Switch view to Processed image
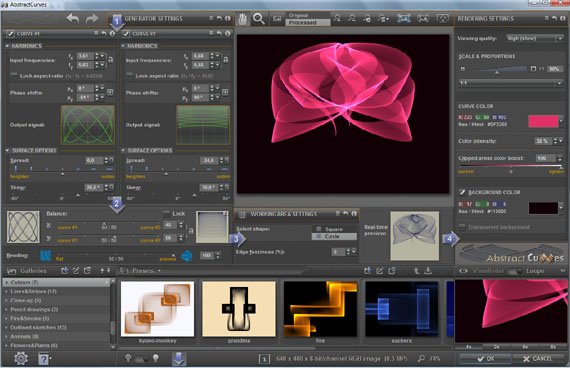 click(x=308, y=23)
